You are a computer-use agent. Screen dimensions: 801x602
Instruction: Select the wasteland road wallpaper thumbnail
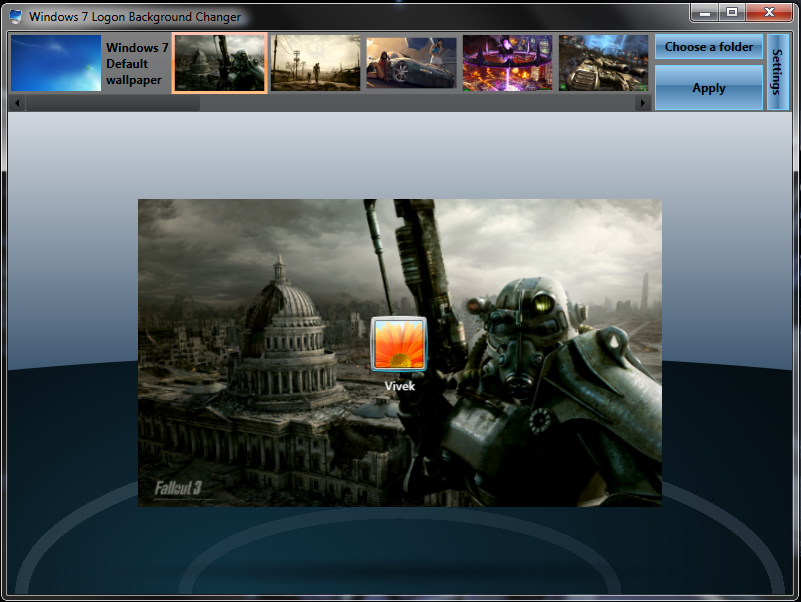coord(316,62)
